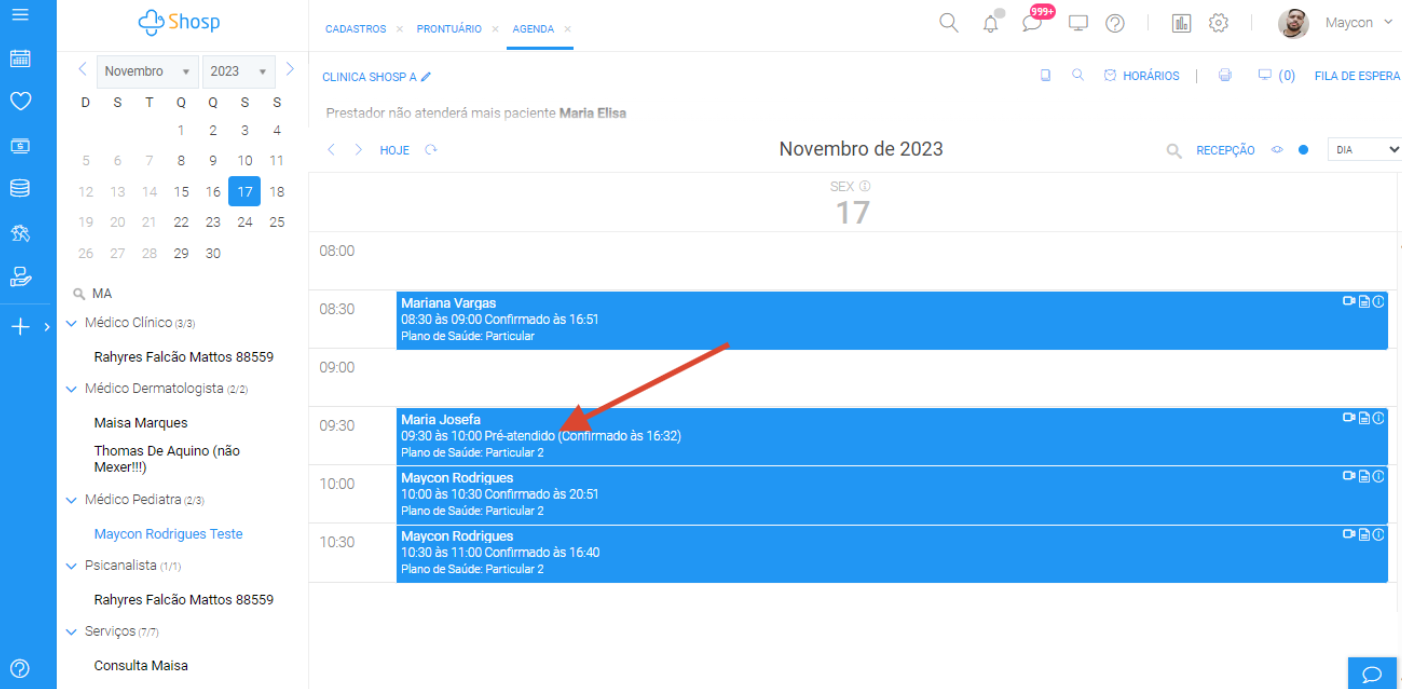
Task: Open chat messages with 999+ badge
Action: click(x=1032, y=23)
